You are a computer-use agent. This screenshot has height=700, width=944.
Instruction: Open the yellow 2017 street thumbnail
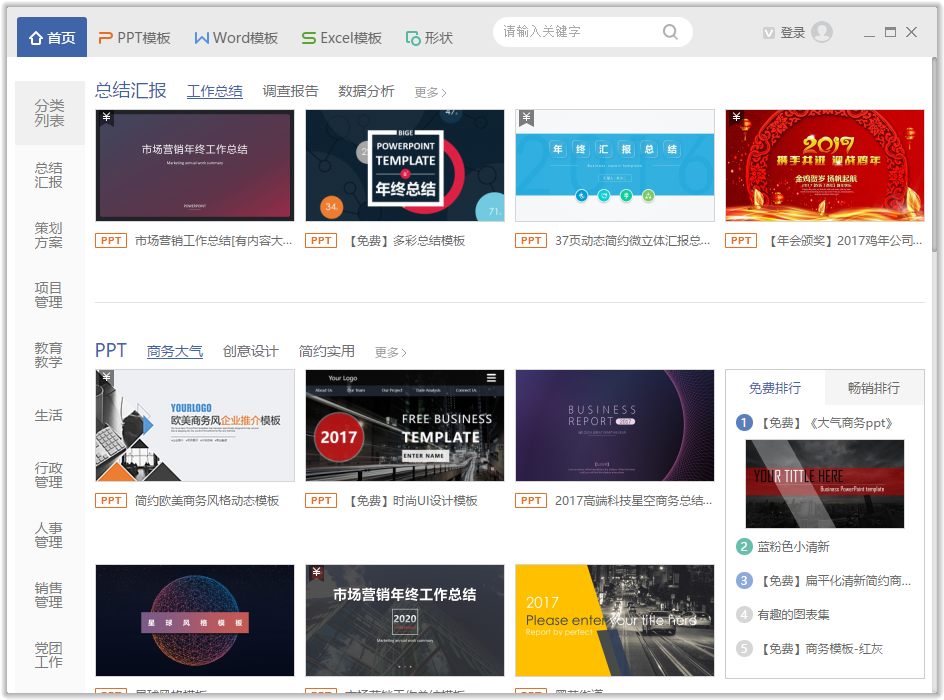point(615,621)
